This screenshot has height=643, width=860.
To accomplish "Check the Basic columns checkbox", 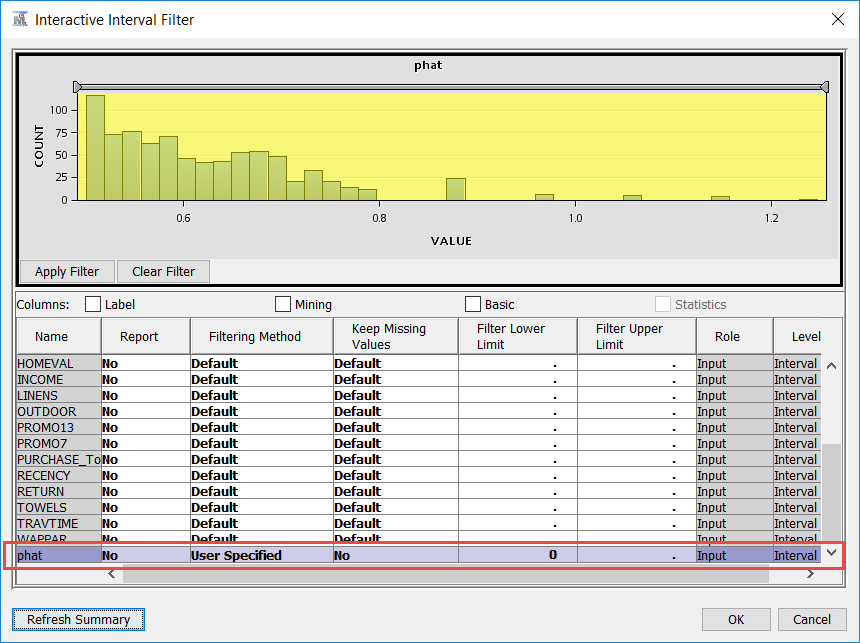I will pyautogui.click(x=473, y=304).
